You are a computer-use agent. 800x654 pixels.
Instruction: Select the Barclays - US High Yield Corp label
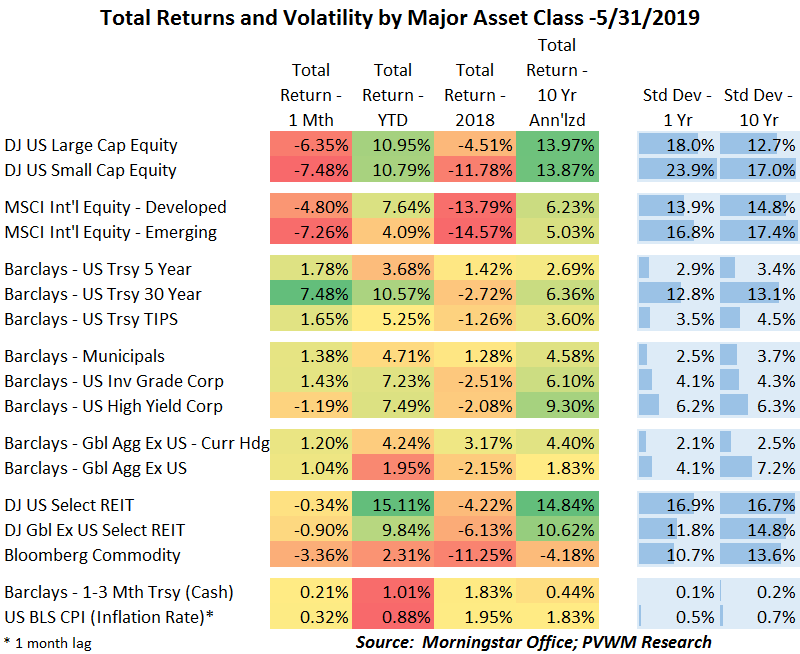[x=113, y=406]
